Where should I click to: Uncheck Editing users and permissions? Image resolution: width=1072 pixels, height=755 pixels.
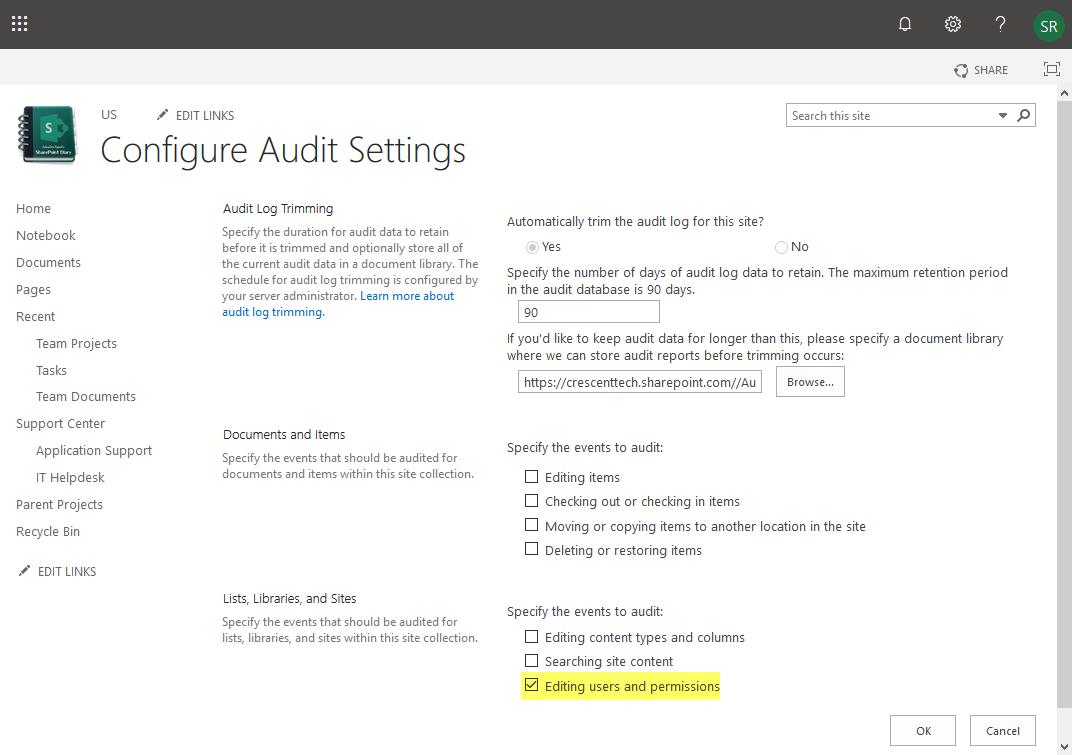(x=531, y=685)
